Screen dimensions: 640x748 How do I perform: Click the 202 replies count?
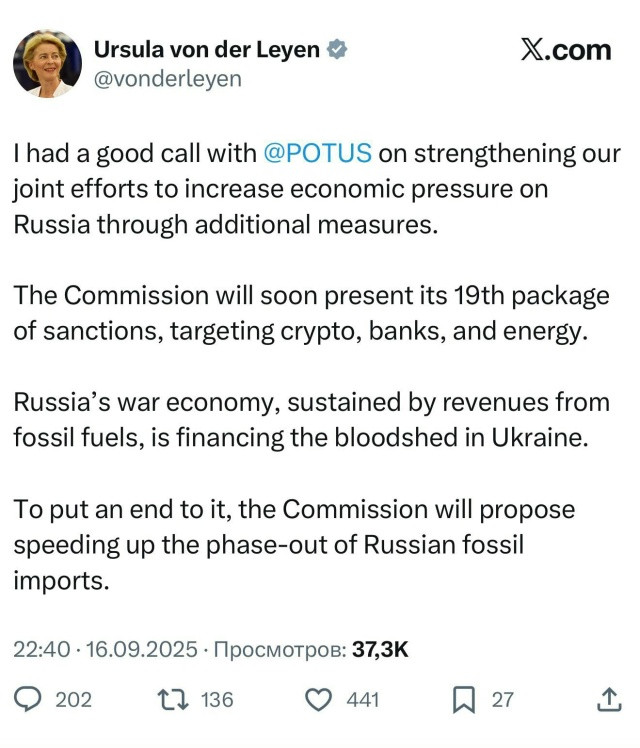(73, 700)
